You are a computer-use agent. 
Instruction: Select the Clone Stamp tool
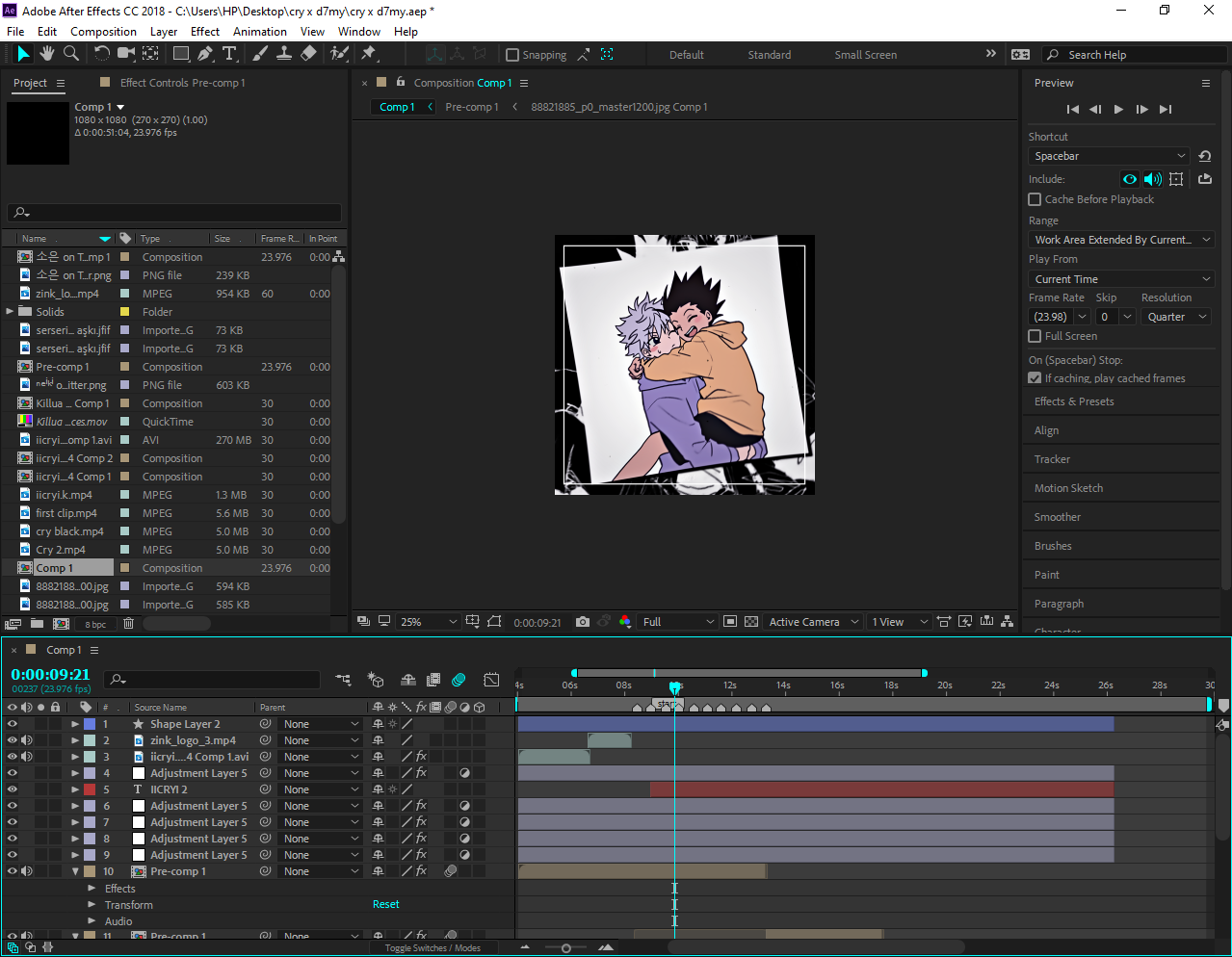click(284, 54)
